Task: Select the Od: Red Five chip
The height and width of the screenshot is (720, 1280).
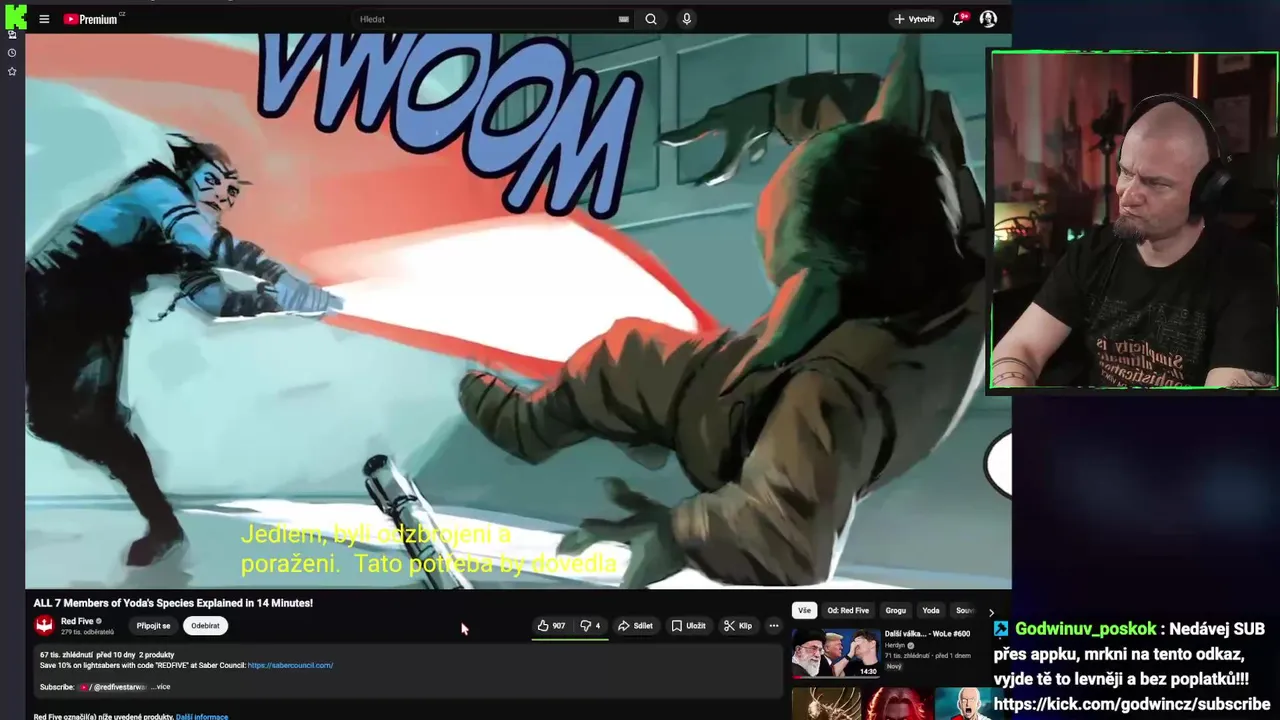Action: pyautogui.click(x=848, y=610)
